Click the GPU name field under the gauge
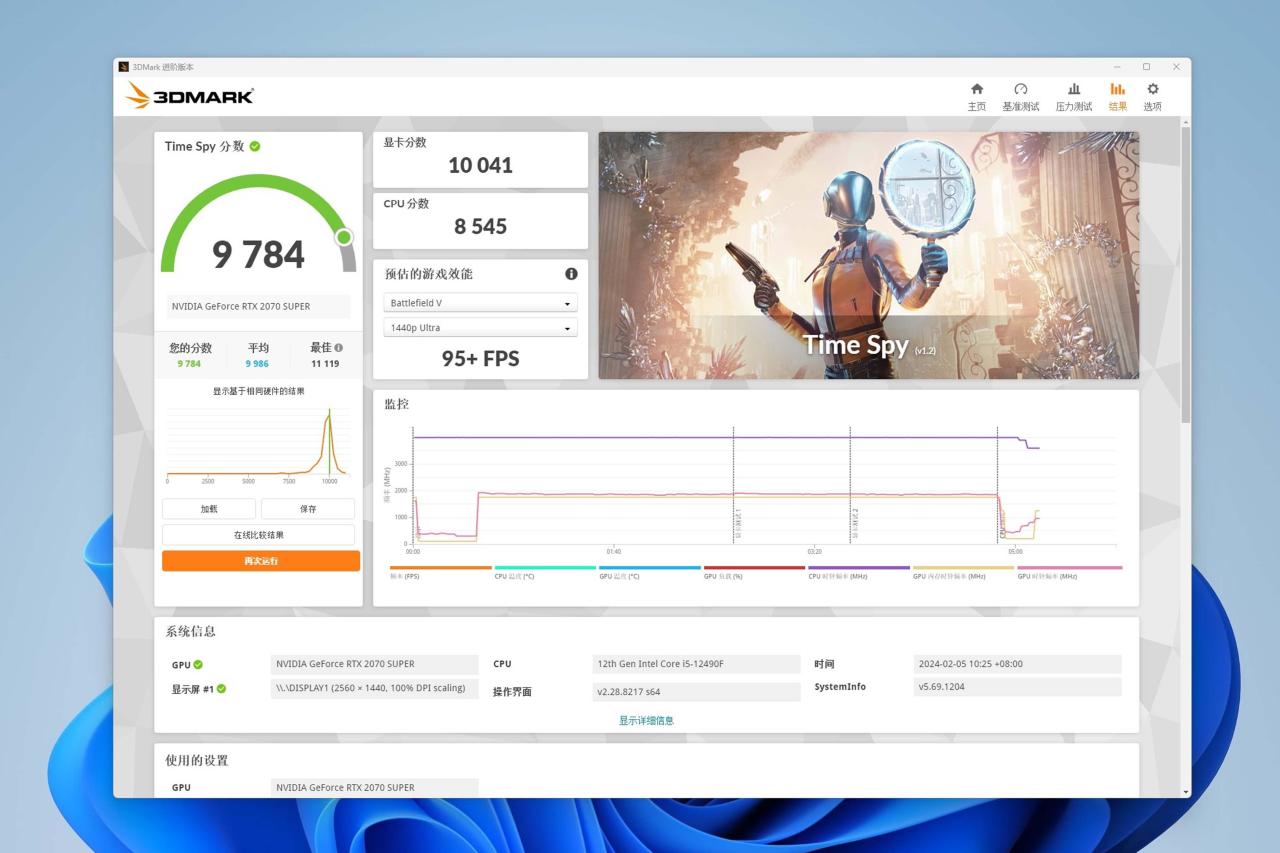The image size is (1280, 853). (258, 307)
